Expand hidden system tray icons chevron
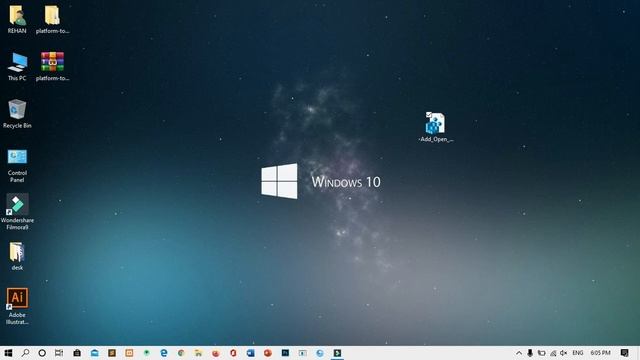The height and width of the screenshot is (360, 640). 519,353
